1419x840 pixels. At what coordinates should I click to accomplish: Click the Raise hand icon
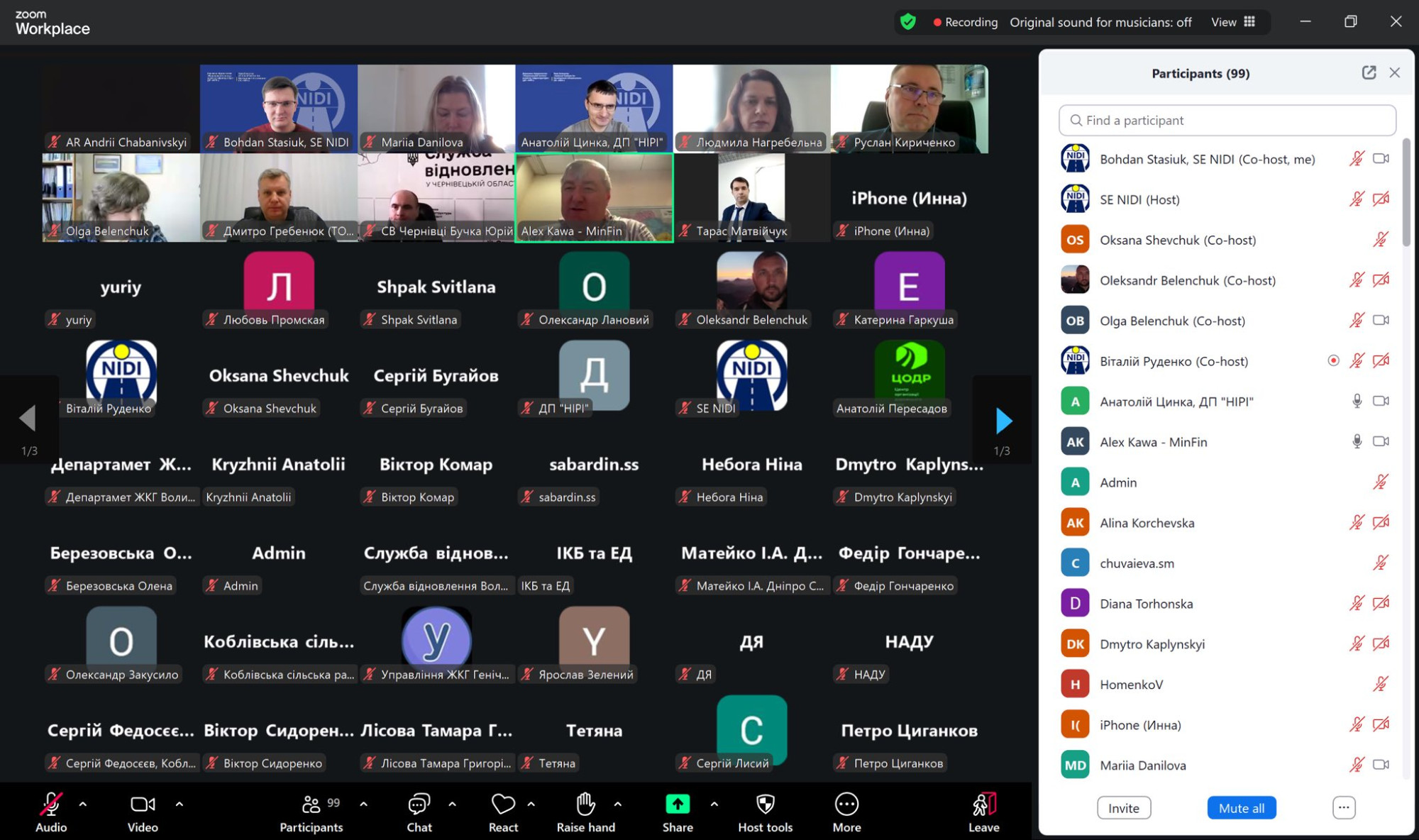click(x=585, y=805)
